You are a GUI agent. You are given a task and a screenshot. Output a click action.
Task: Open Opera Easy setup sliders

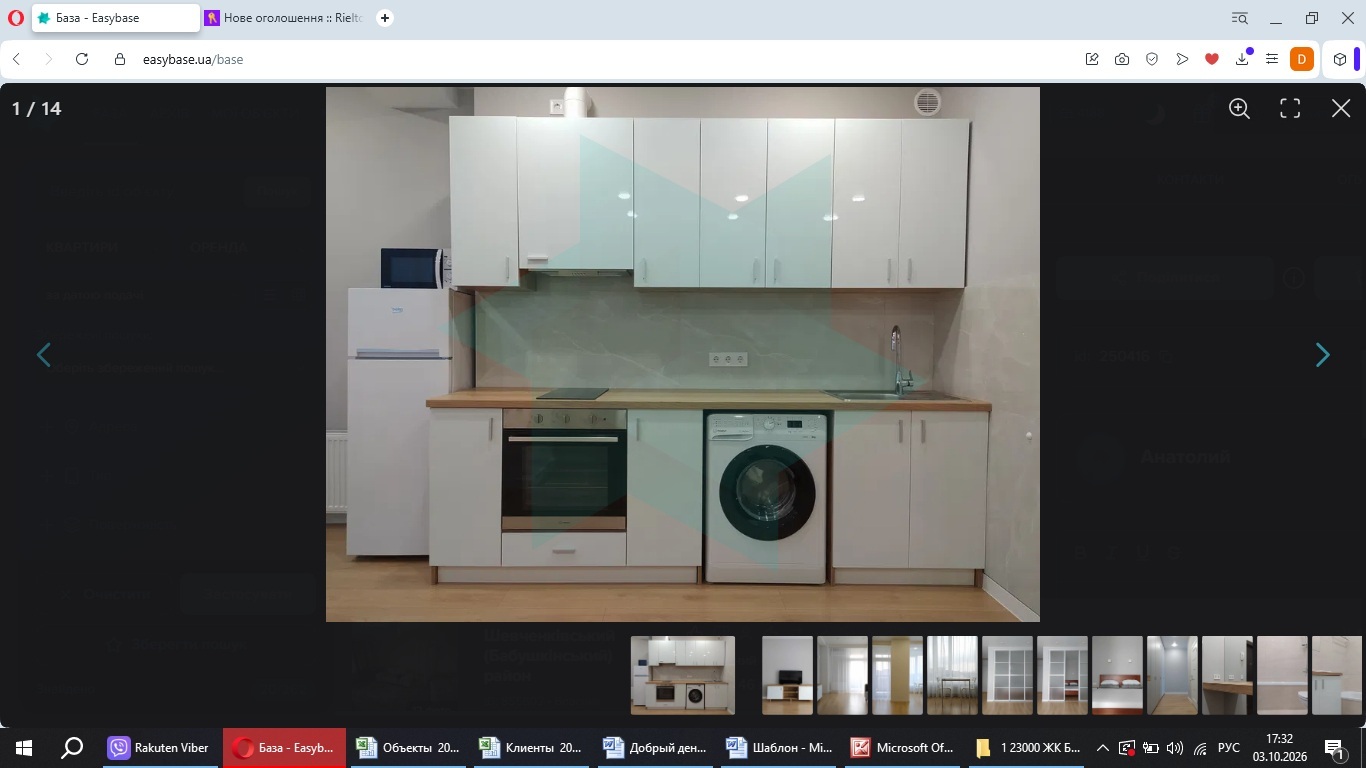click(x=1272, y=59)
